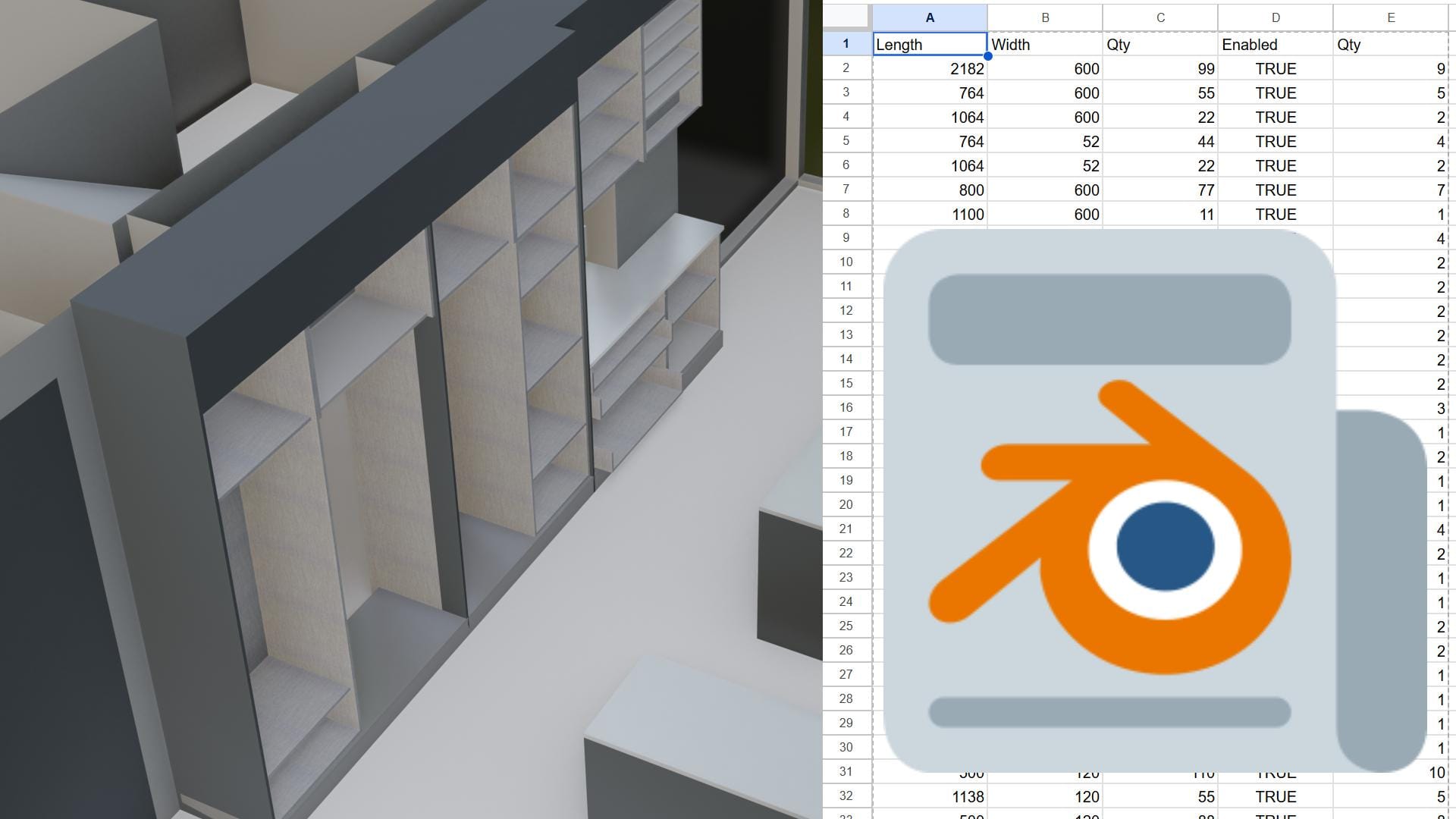Toggle the TRUE value in row 7

click(1275, 190)
